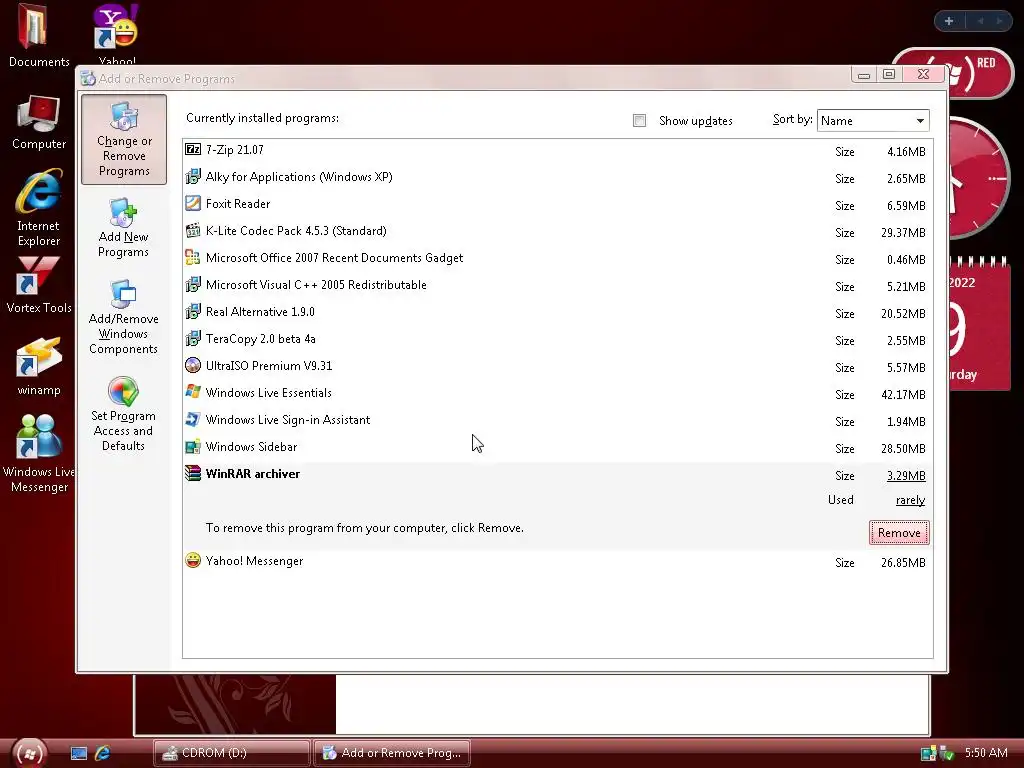Select the '7-Zip 21.07' program row

pos(557,150)
